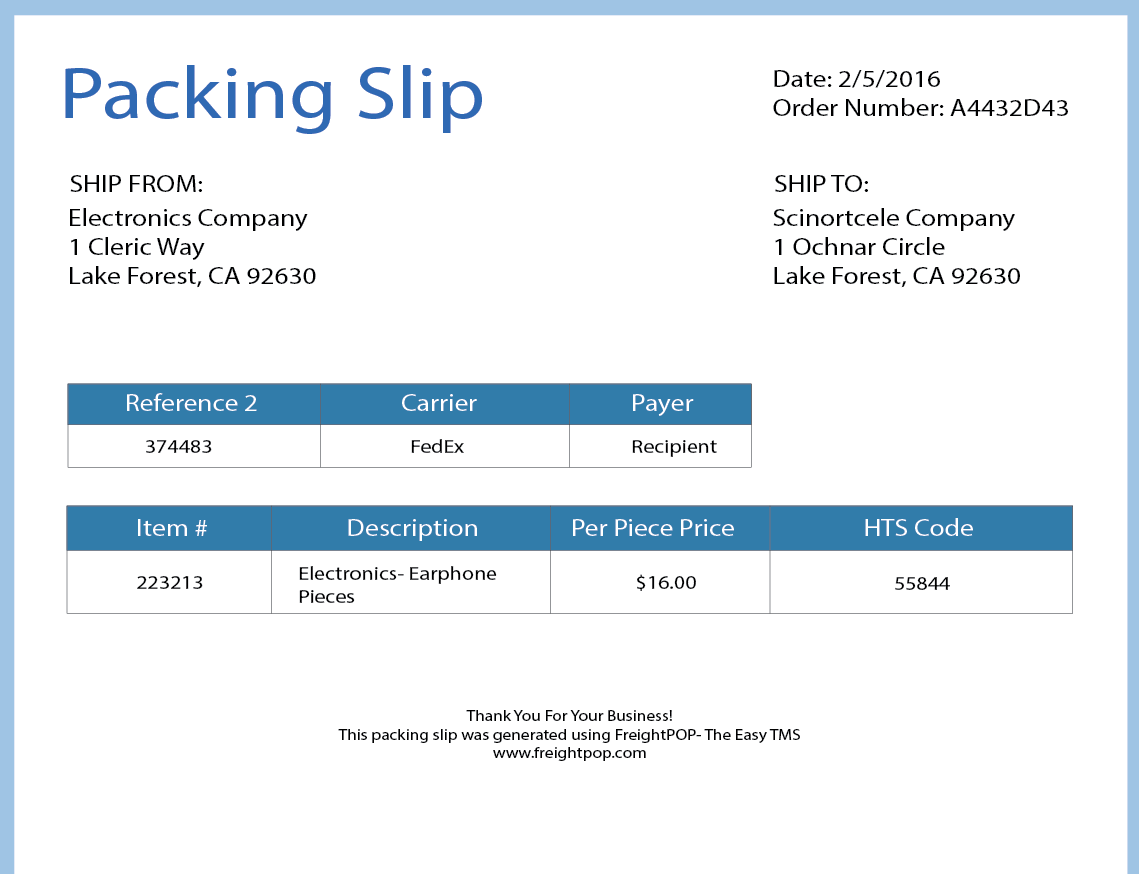1139x874 pixels.
Task: Click the 1 Cleric Way address line
Action: click(137, 247)
